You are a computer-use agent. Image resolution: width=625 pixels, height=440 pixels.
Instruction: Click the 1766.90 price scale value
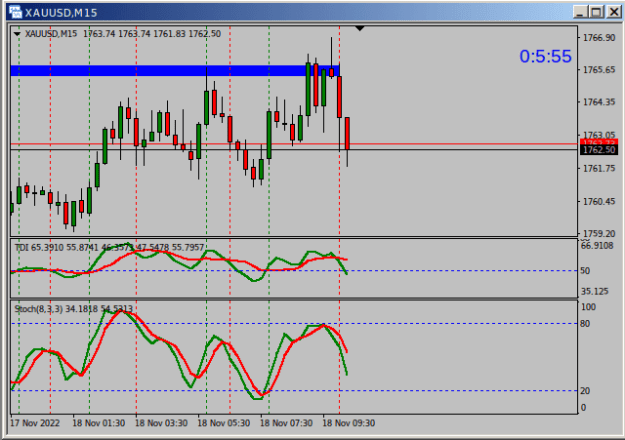[x=599, y=38]
